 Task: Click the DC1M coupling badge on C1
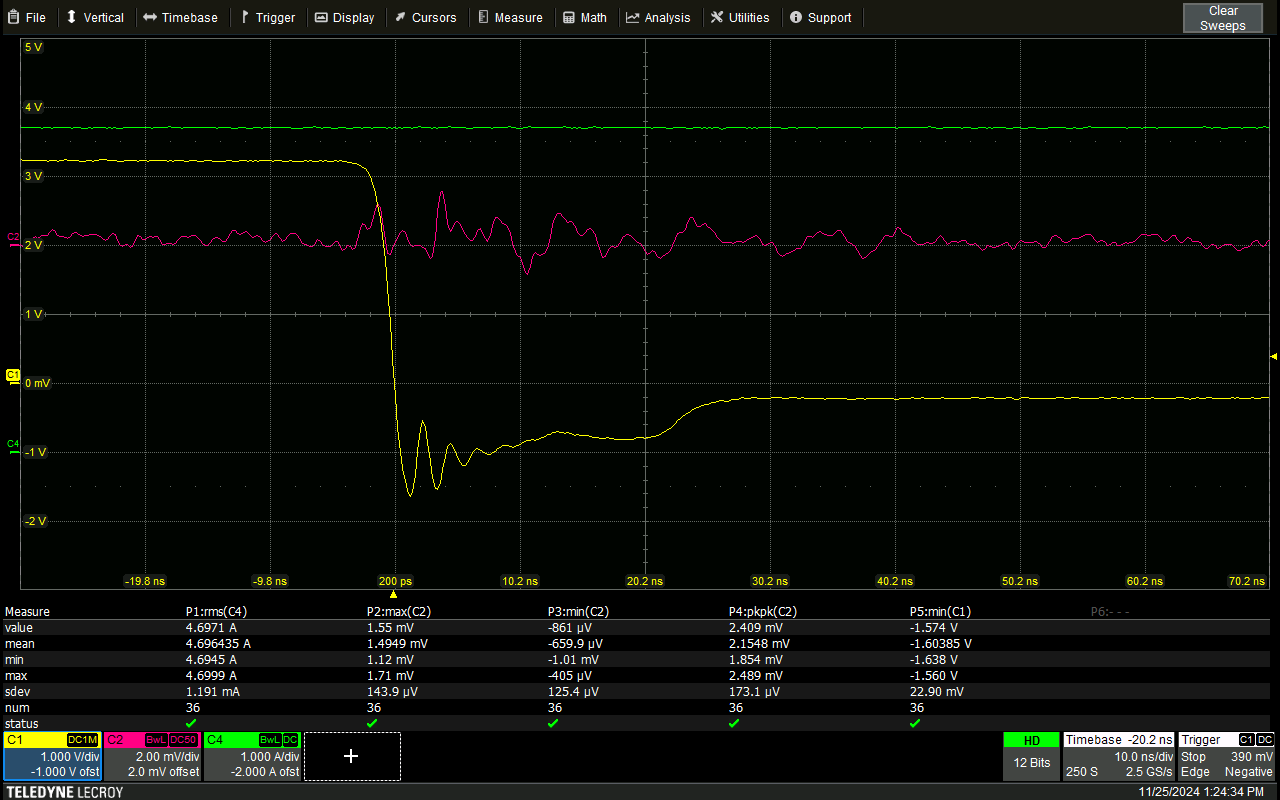[x=82, y=740]
